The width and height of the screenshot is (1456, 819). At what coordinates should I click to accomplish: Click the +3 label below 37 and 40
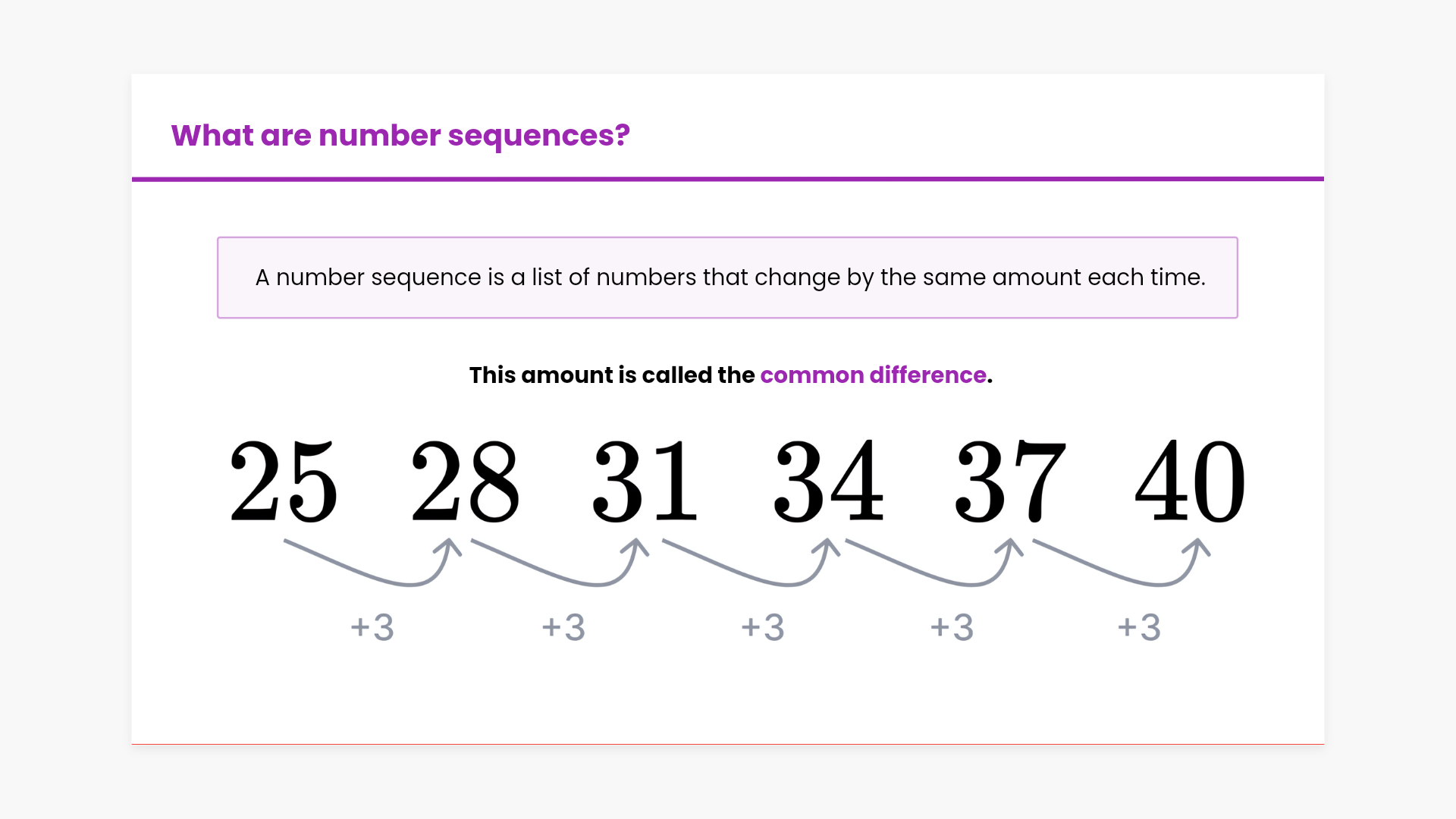(1139, 628)
